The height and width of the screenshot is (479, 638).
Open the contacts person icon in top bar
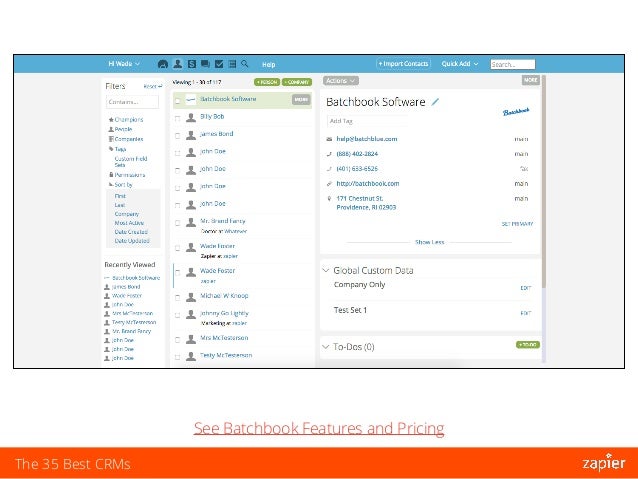(x=178, y=63)
